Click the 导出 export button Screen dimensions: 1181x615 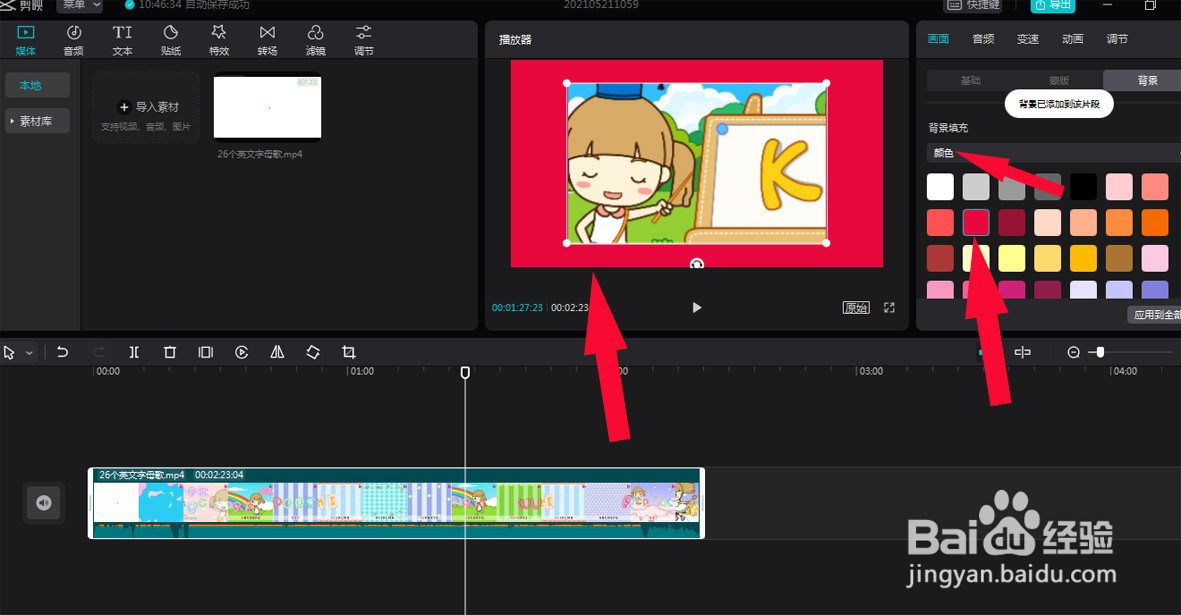pyautogui.click(x=1053, y=5)
